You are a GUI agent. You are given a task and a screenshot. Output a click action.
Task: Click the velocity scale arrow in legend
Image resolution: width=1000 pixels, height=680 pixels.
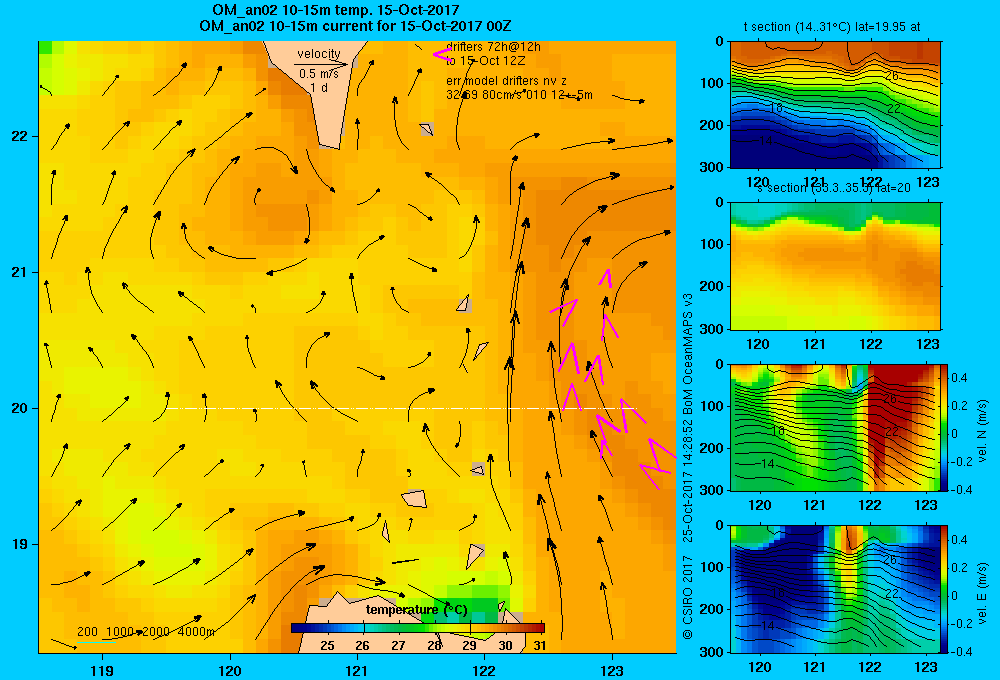coord(321,64)
